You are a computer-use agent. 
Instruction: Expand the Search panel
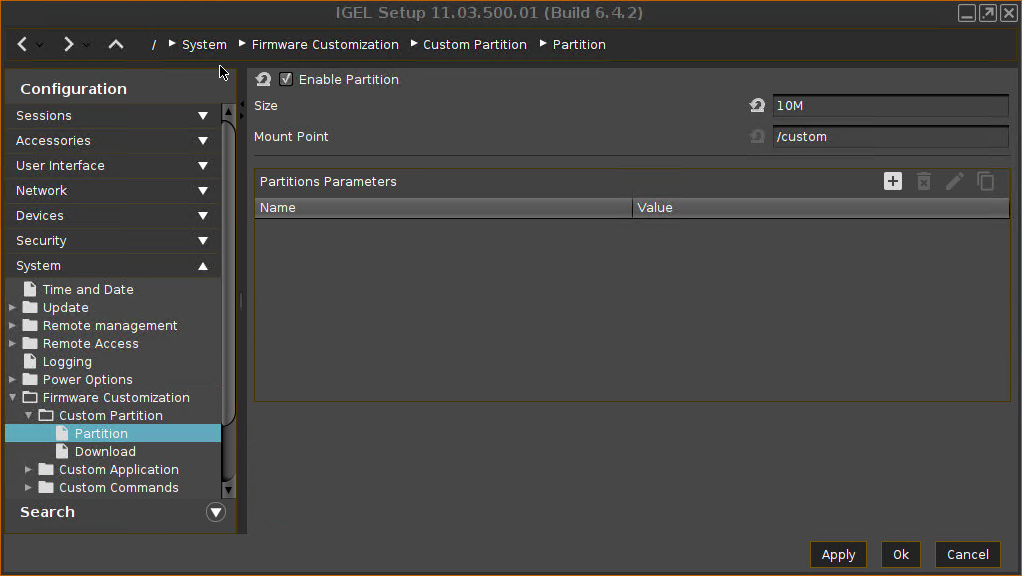tap(215, 512)
